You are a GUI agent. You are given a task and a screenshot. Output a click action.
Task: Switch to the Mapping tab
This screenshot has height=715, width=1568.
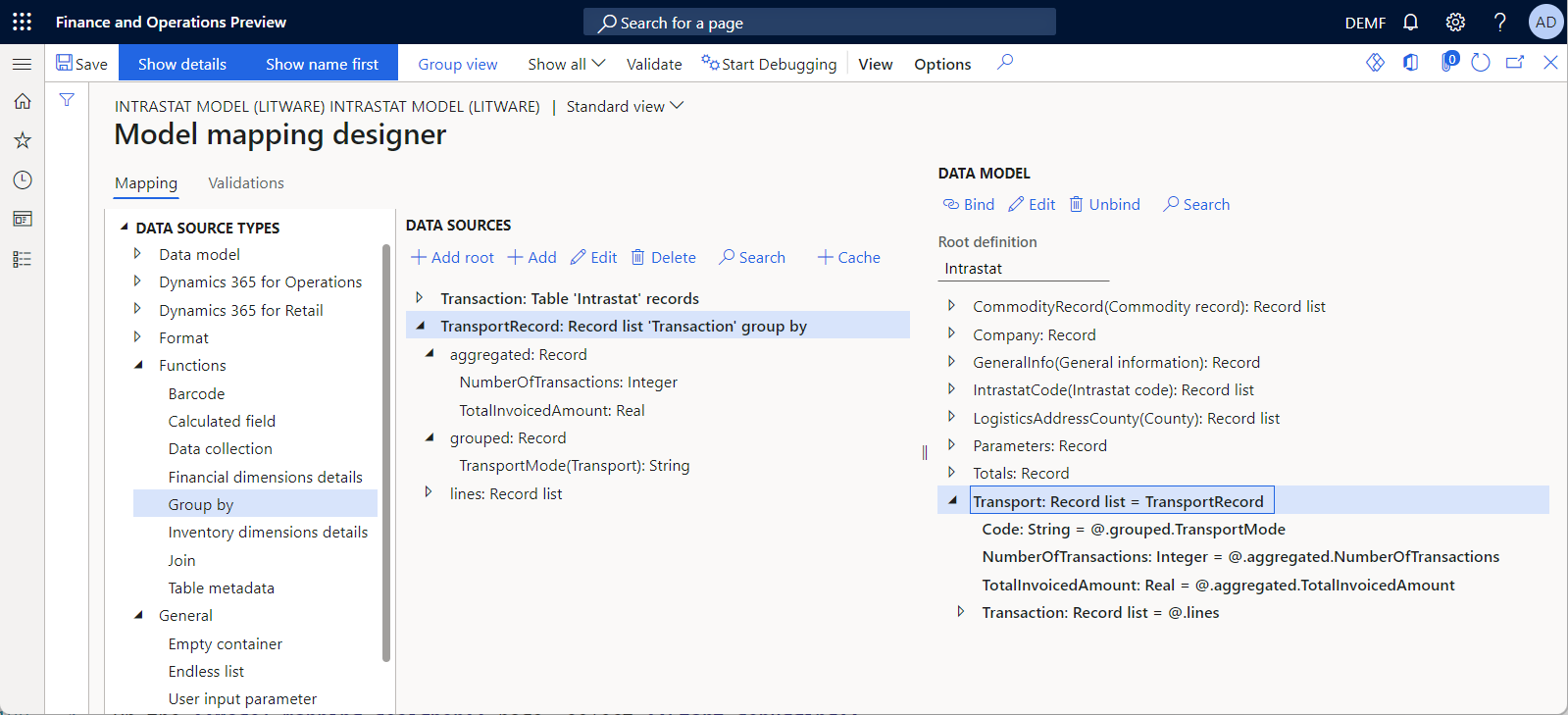[x=146, y=183]
